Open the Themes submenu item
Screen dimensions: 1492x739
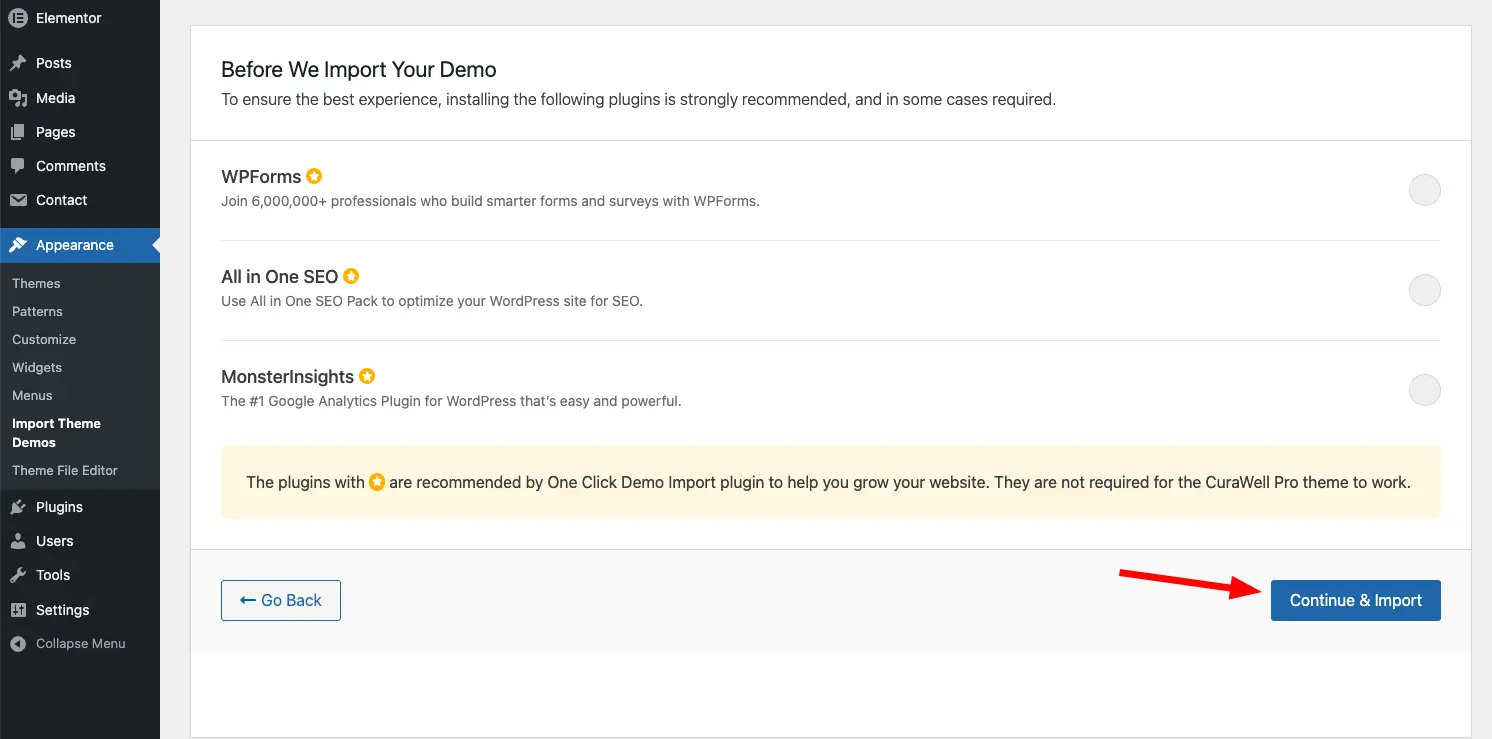click(36, 283)
